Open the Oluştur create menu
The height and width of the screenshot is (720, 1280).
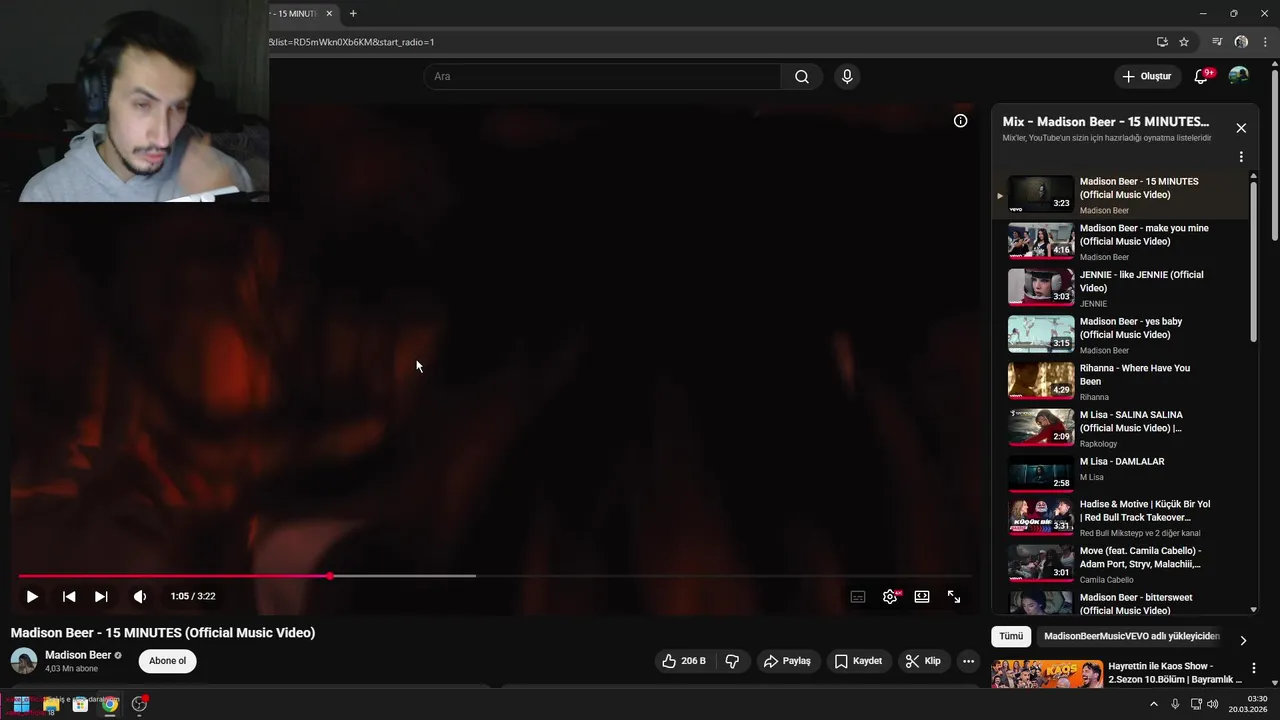point(1146,77)
